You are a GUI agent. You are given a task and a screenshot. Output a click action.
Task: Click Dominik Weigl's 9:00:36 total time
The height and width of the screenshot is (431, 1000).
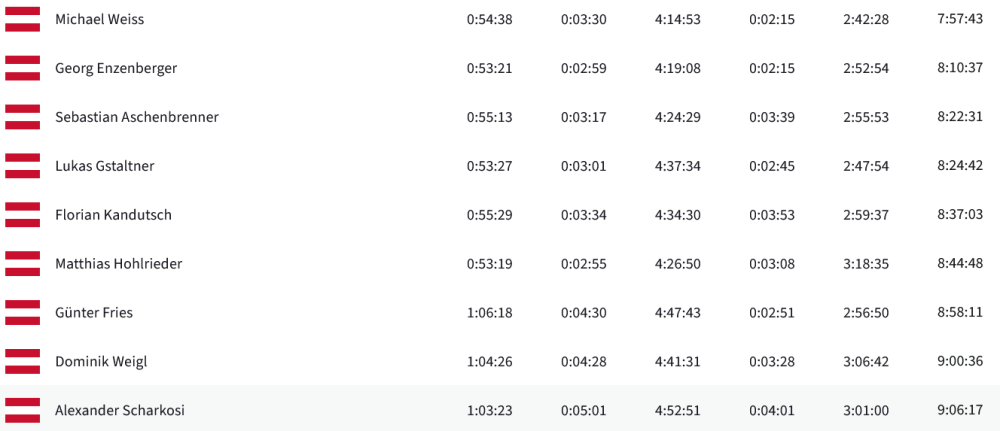coord(960,362)
